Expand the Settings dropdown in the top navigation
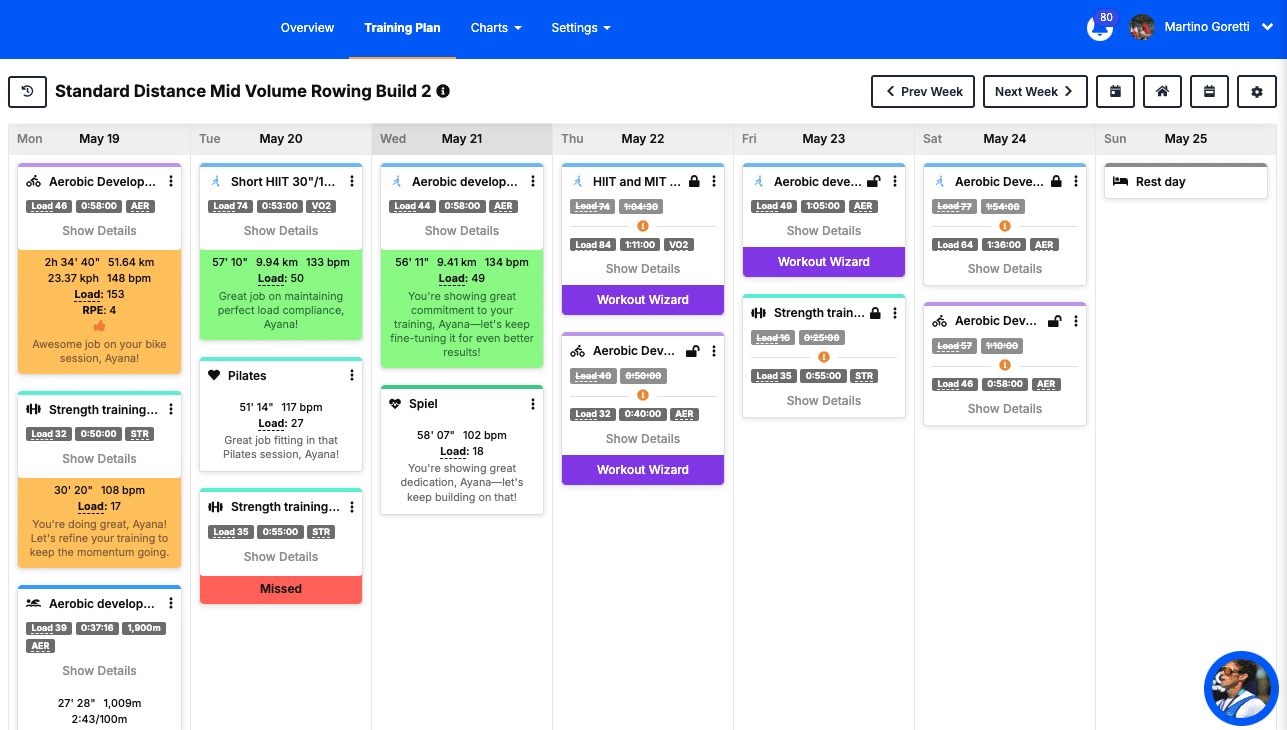Viewport: 1287px width, 730px height. click(581, 28)
